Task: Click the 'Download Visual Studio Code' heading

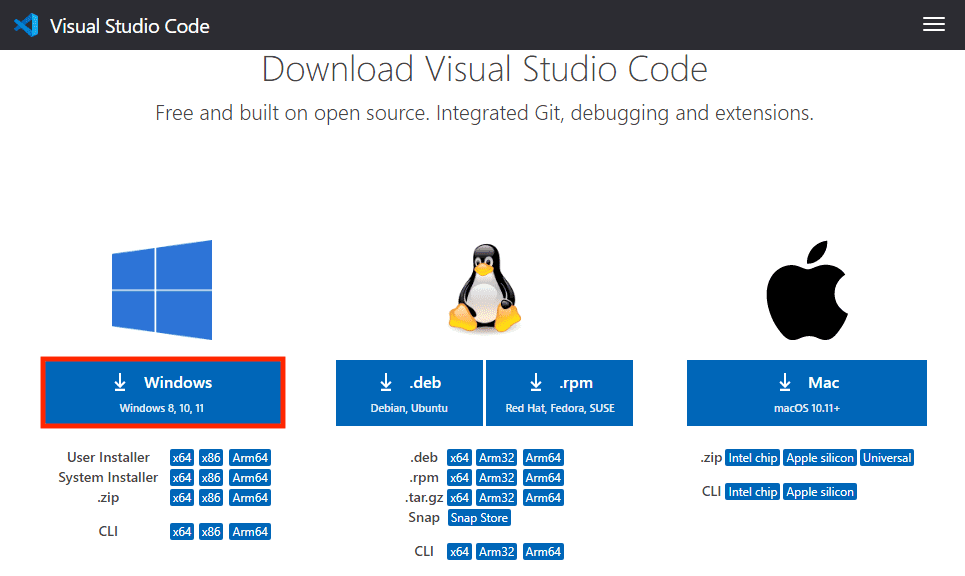Action: coord(484,68)
